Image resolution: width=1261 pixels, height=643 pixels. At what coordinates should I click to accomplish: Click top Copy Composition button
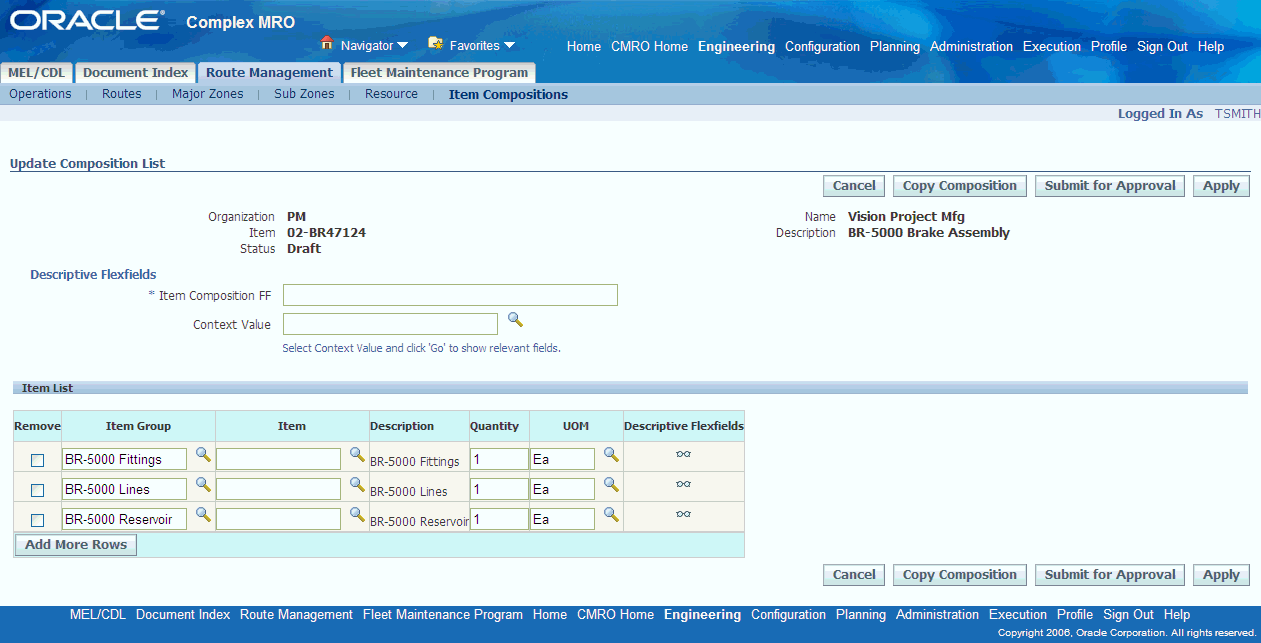point(959,186)
